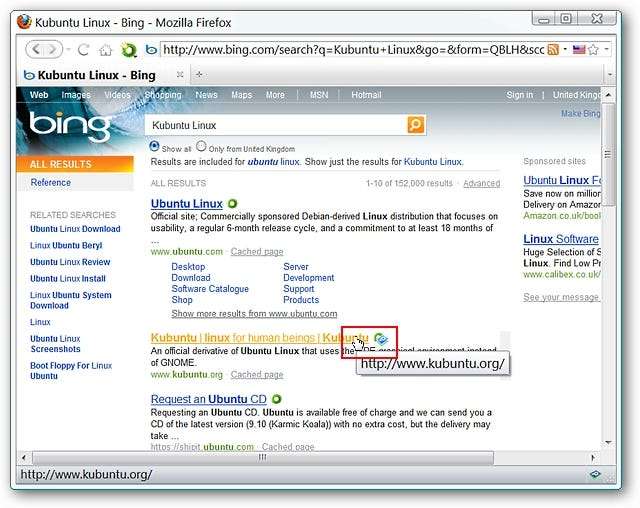Open the Ubuntu Linux search result title
The height and width of the screenshot is (508, 640).
pyautogui.click(x=187, y=203)
